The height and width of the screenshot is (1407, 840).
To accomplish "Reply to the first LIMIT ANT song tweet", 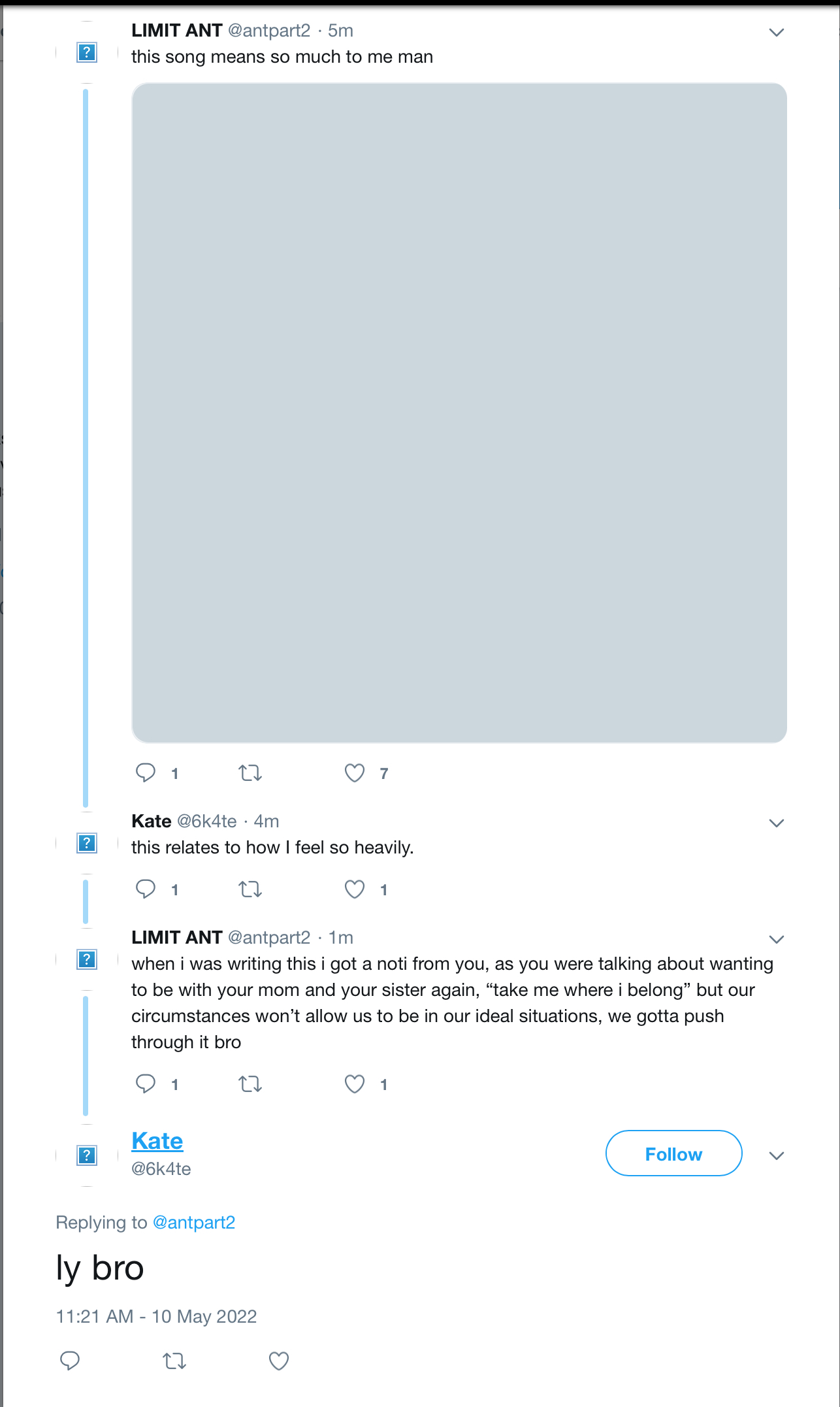I will tap(146, 772).
